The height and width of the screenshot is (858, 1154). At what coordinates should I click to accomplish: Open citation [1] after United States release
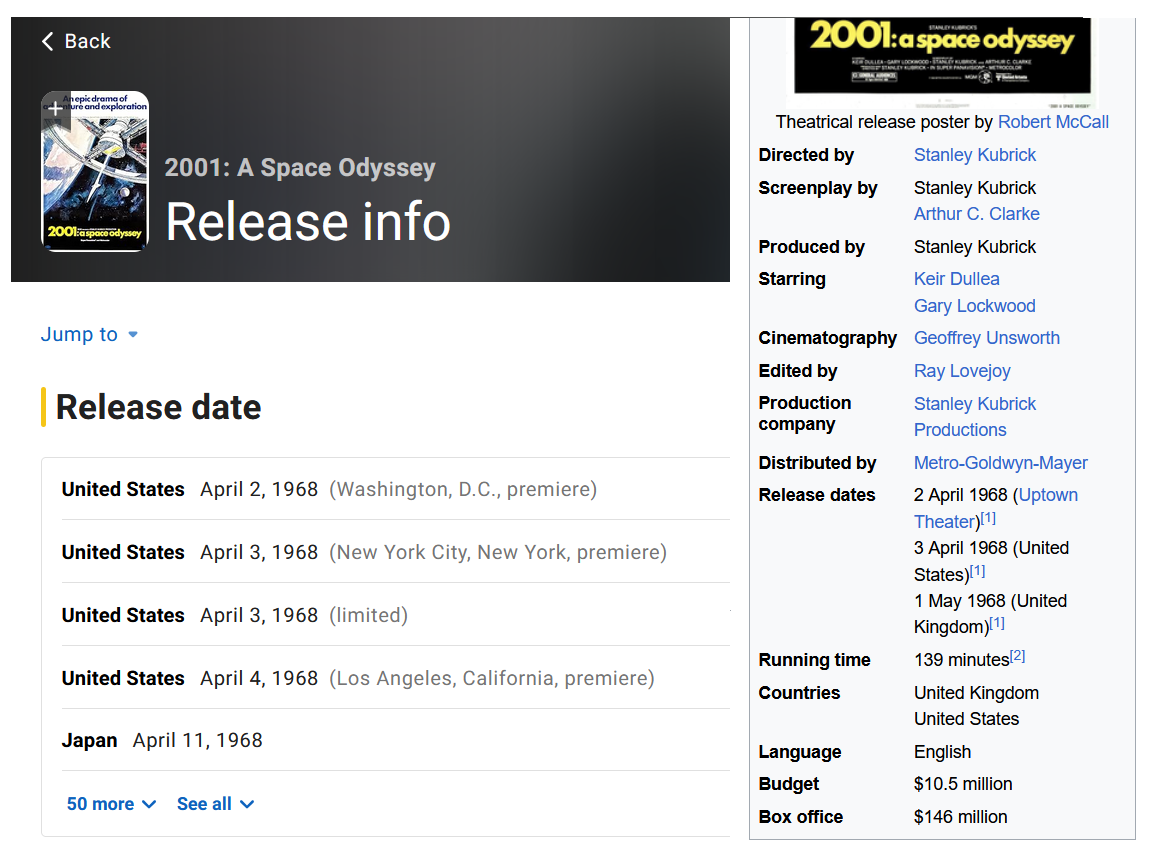click(977, 571)
